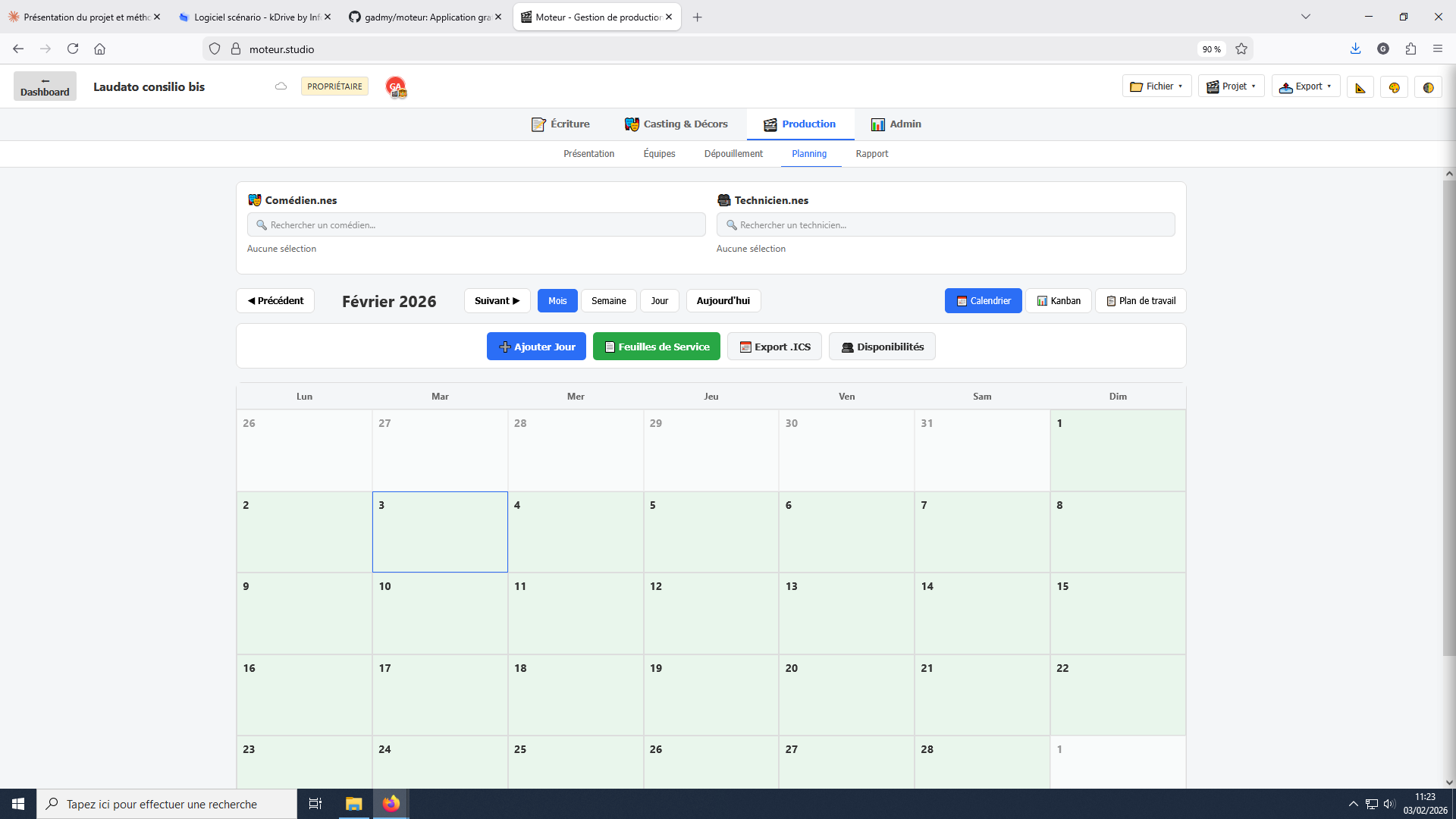Open the Export dropdown menu
The width and height of the screenshot is (1456, 819).
(x=1305, y=86)
